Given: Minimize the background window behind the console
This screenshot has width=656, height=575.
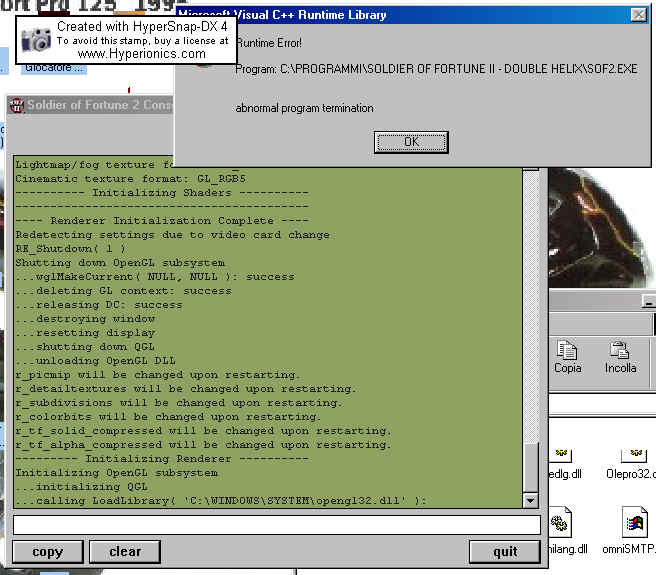Looking at the screenshot, I should (648, 301).
